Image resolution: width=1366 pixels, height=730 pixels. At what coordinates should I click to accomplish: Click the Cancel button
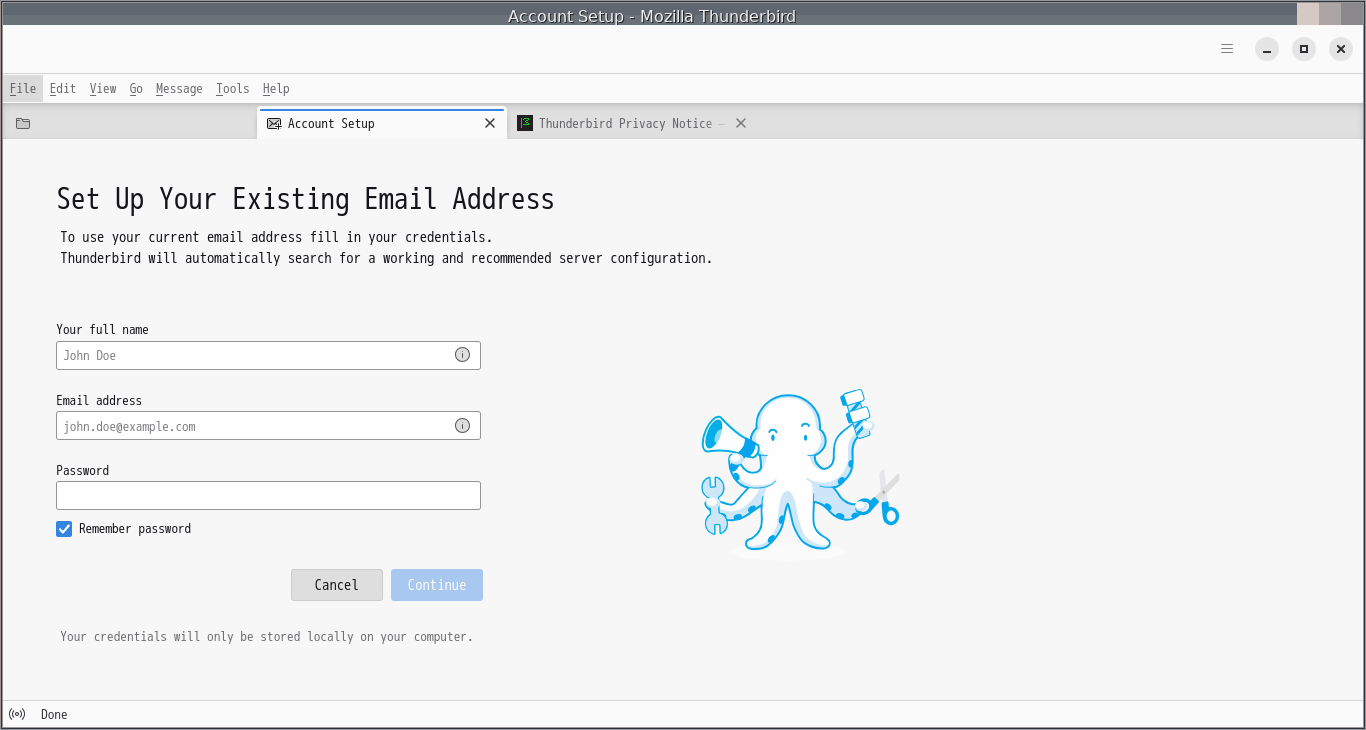click(337, 585)
